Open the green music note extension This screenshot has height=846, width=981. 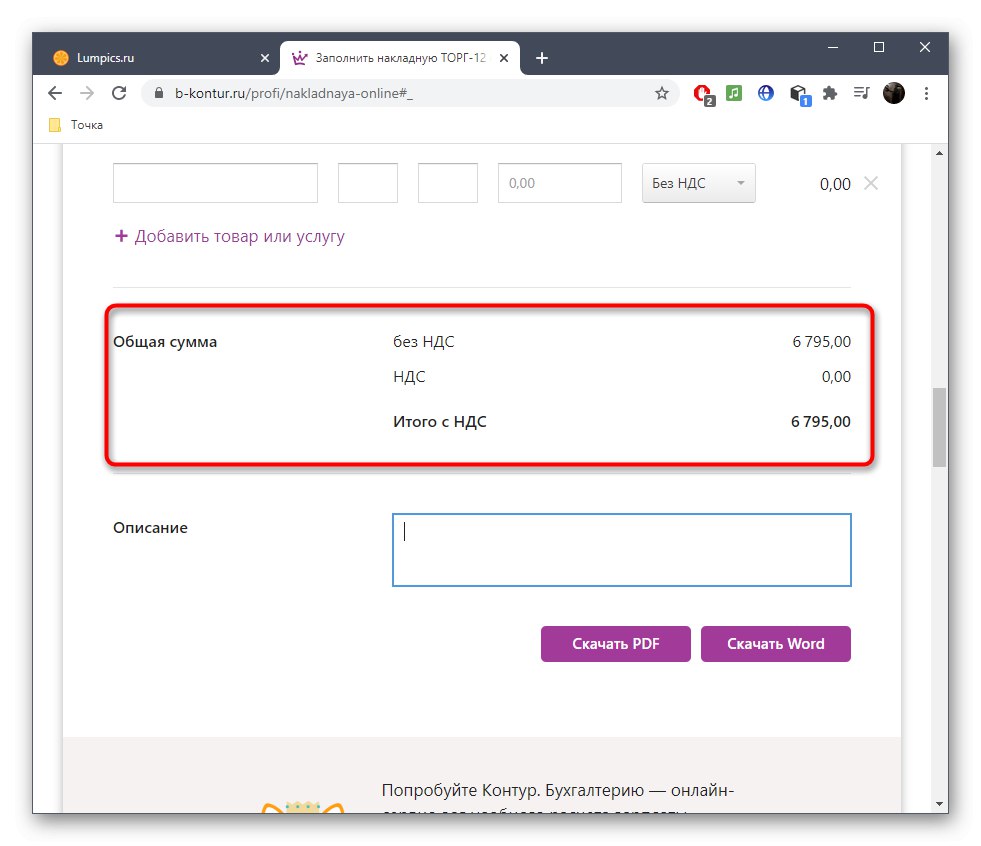734,93
